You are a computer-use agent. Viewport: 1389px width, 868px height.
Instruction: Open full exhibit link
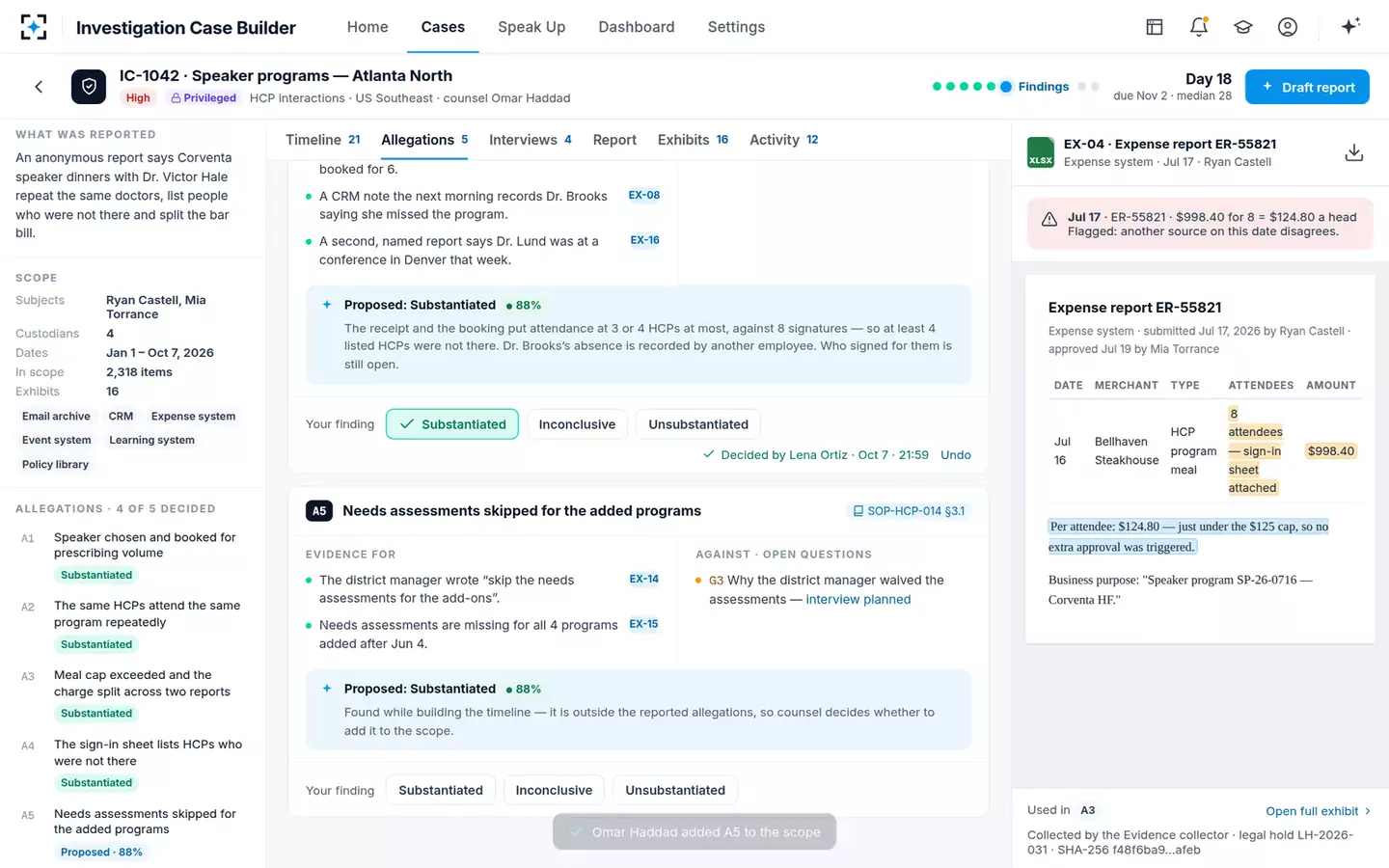pyautogui.click(x=1318, y=811)
